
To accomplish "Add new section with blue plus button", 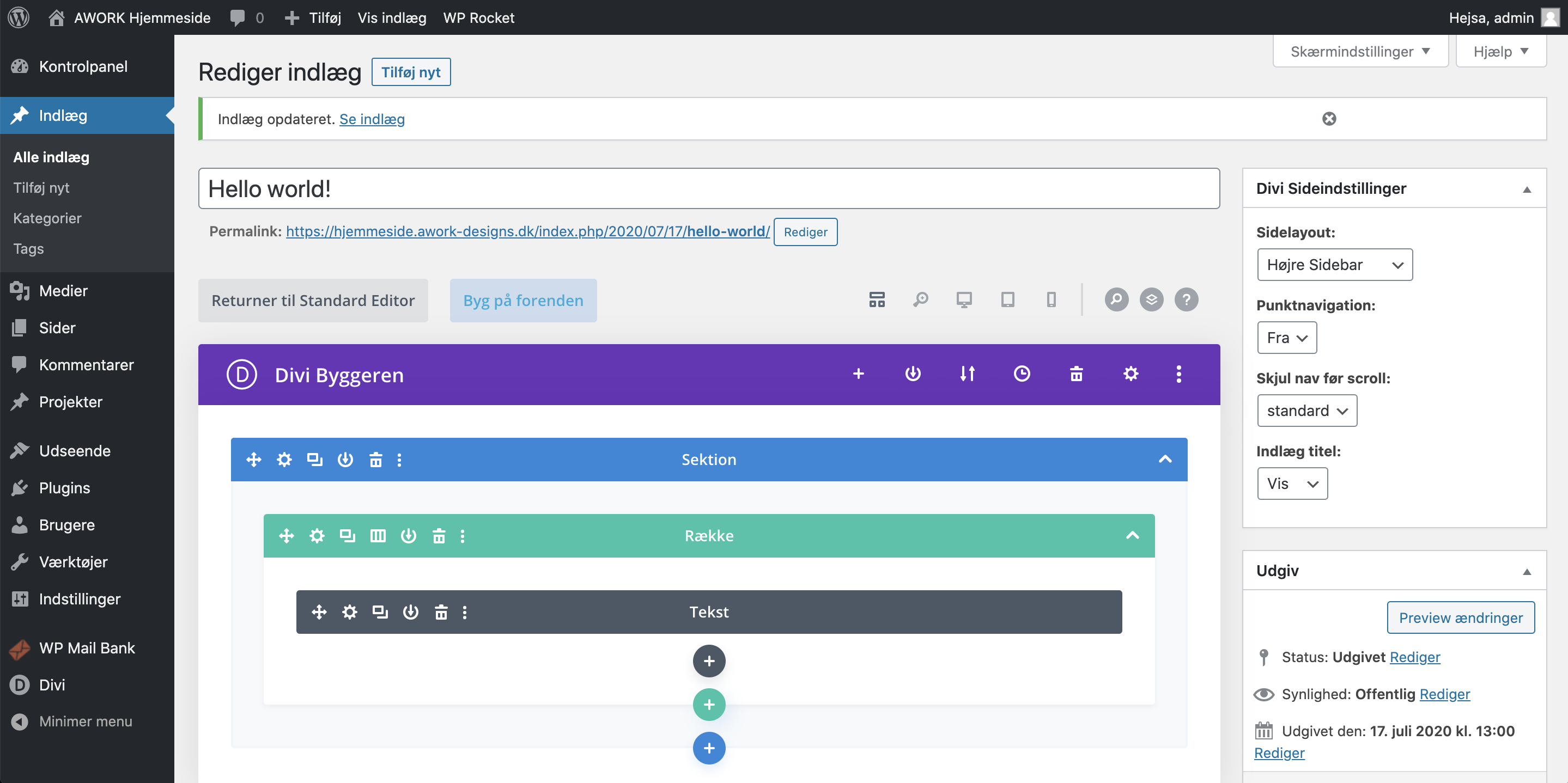I will 708,748.
